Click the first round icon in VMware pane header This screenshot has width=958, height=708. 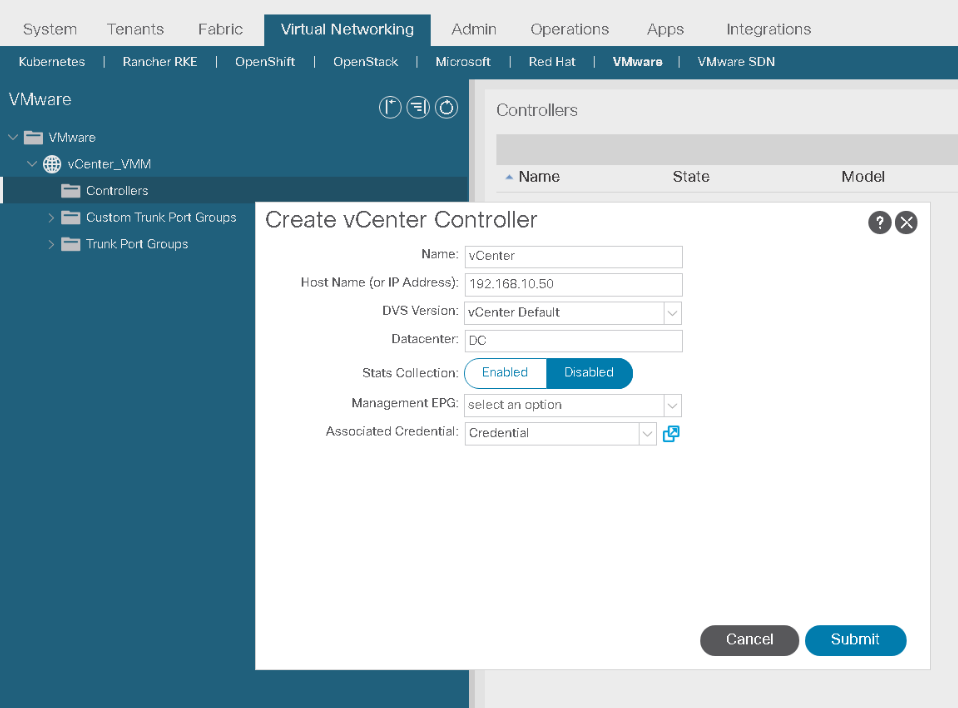click(x=390, y=108)
